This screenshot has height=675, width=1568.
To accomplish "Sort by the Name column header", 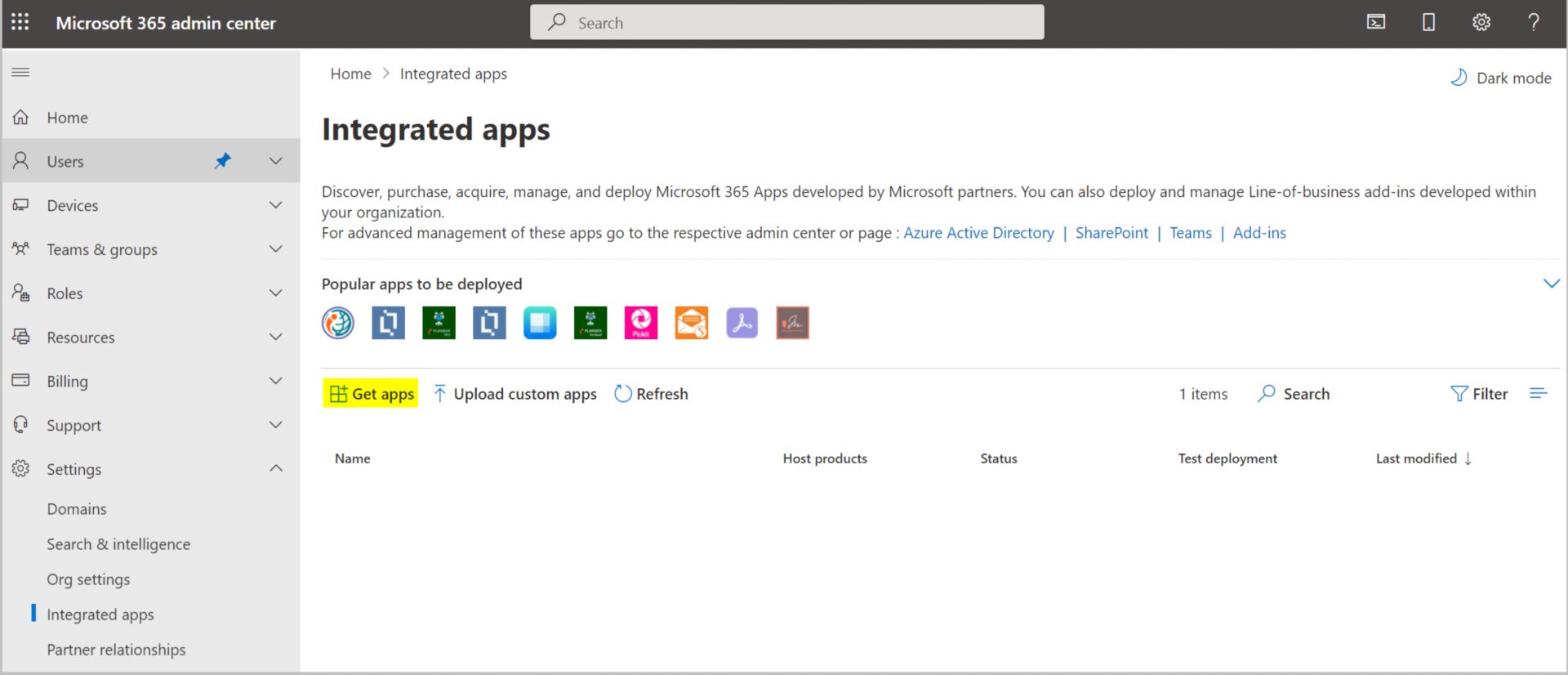I will [353, 458].
